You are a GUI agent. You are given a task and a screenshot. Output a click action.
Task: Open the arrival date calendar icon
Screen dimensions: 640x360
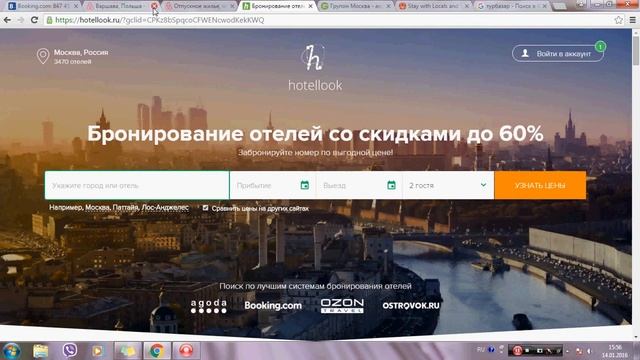coord(304,185)
